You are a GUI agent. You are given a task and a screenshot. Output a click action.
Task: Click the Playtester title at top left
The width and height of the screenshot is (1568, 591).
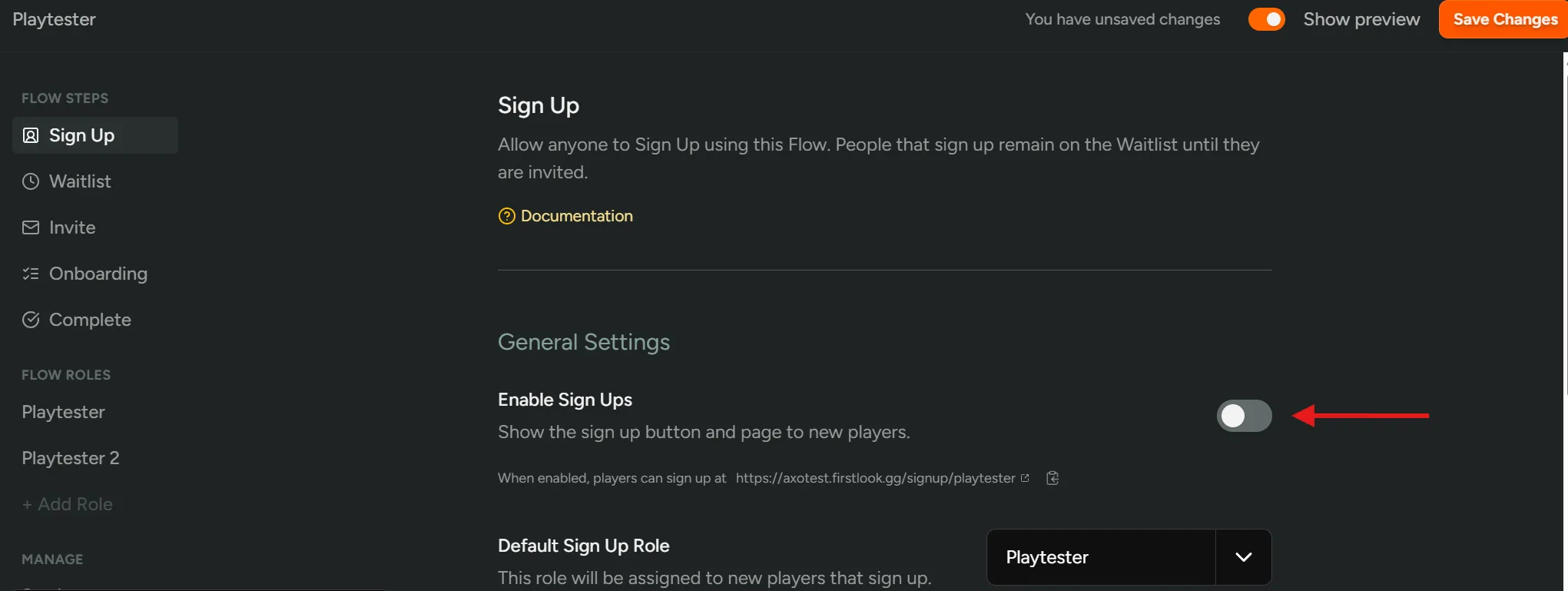click(55, 19)
